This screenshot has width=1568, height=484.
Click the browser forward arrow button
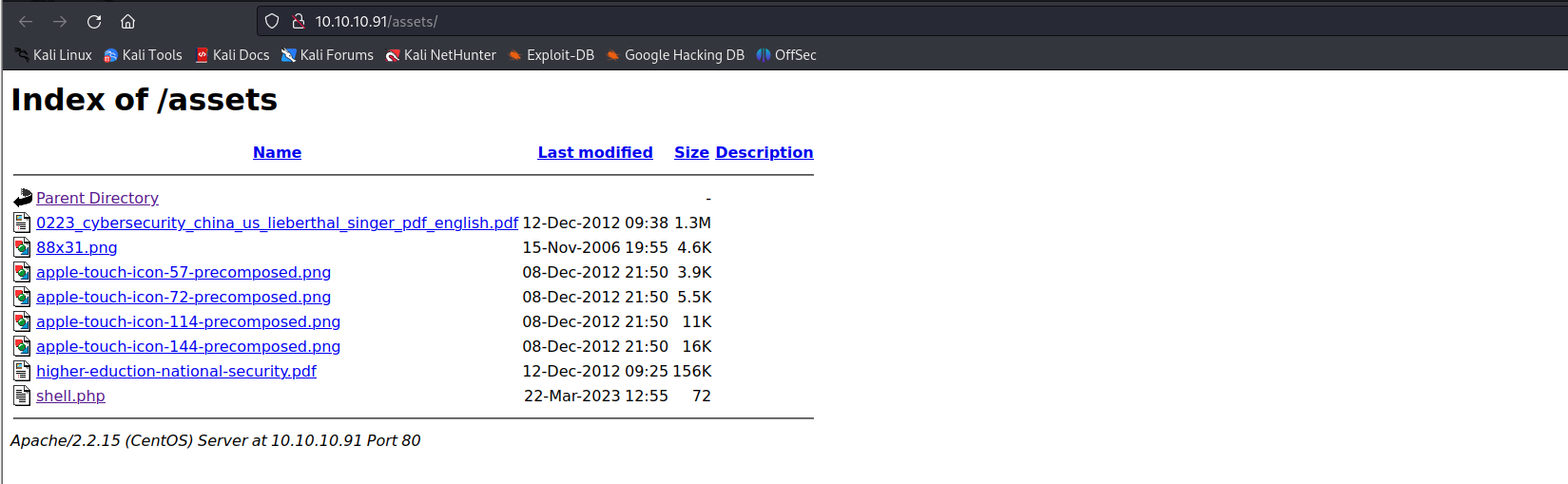60,21
